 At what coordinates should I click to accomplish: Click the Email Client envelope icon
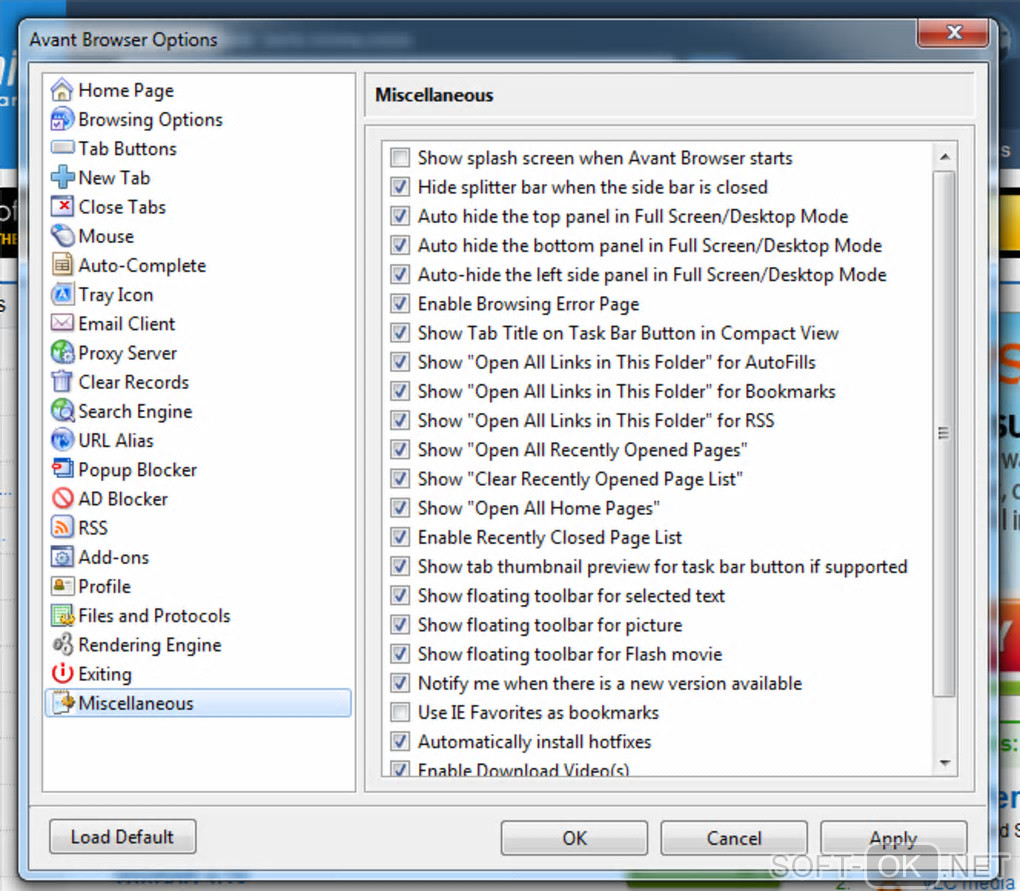[62, 323]
